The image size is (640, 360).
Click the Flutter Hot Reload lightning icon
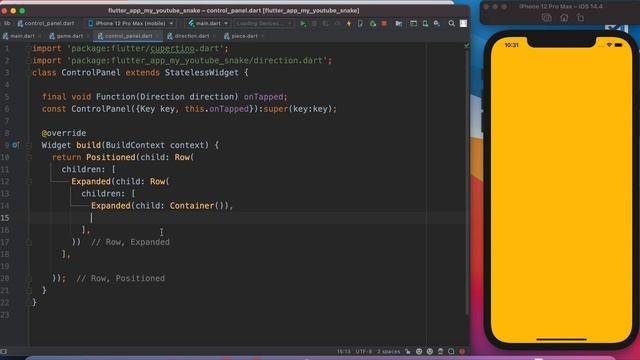coord(349,24)
